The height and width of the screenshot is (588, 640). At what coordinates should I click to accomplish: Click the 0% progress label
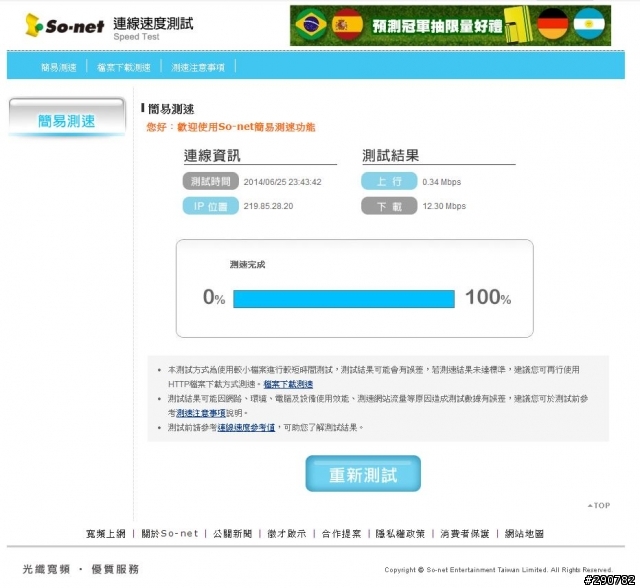[214, 297]
